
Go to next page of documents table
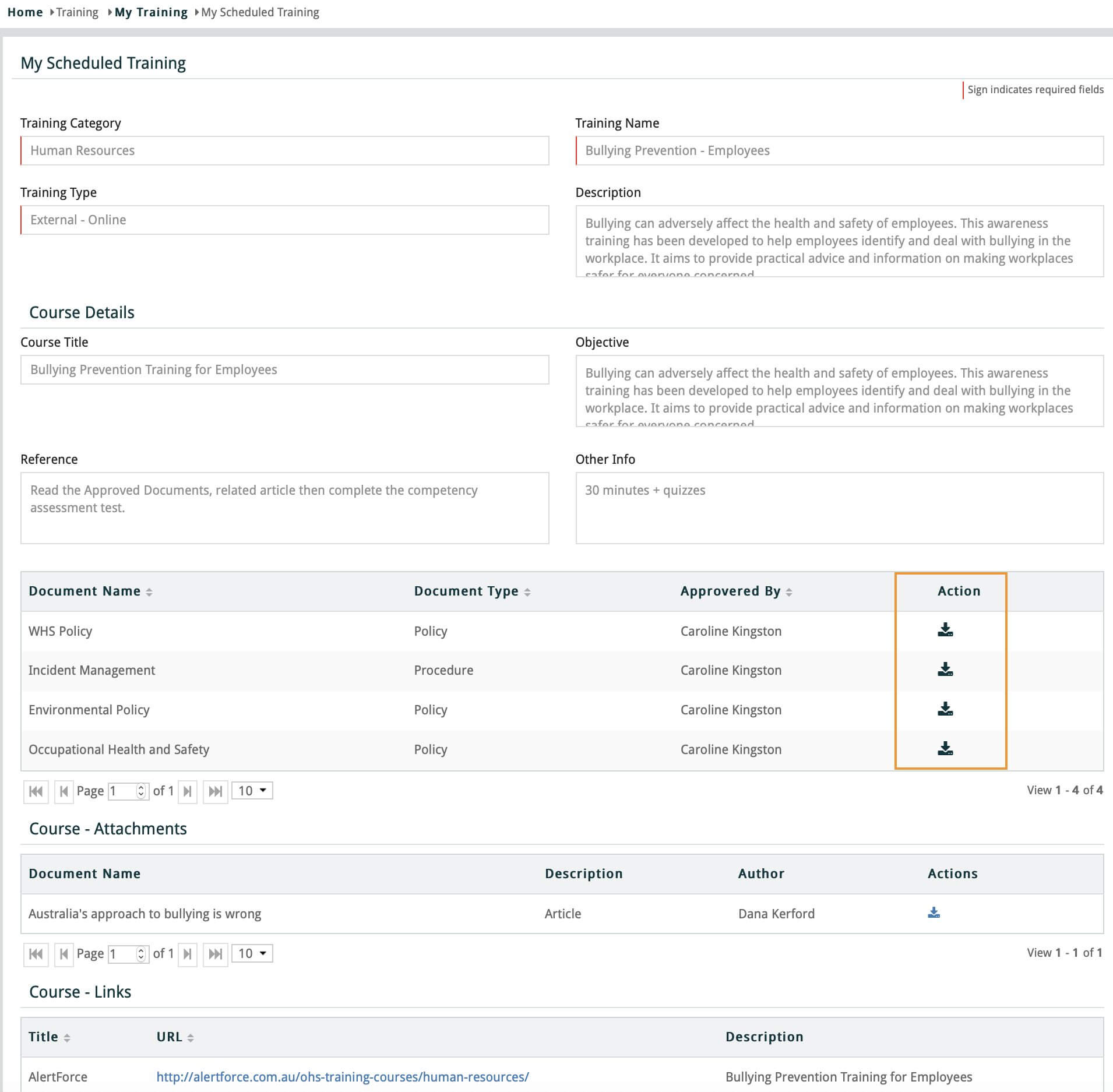point(187,791)
